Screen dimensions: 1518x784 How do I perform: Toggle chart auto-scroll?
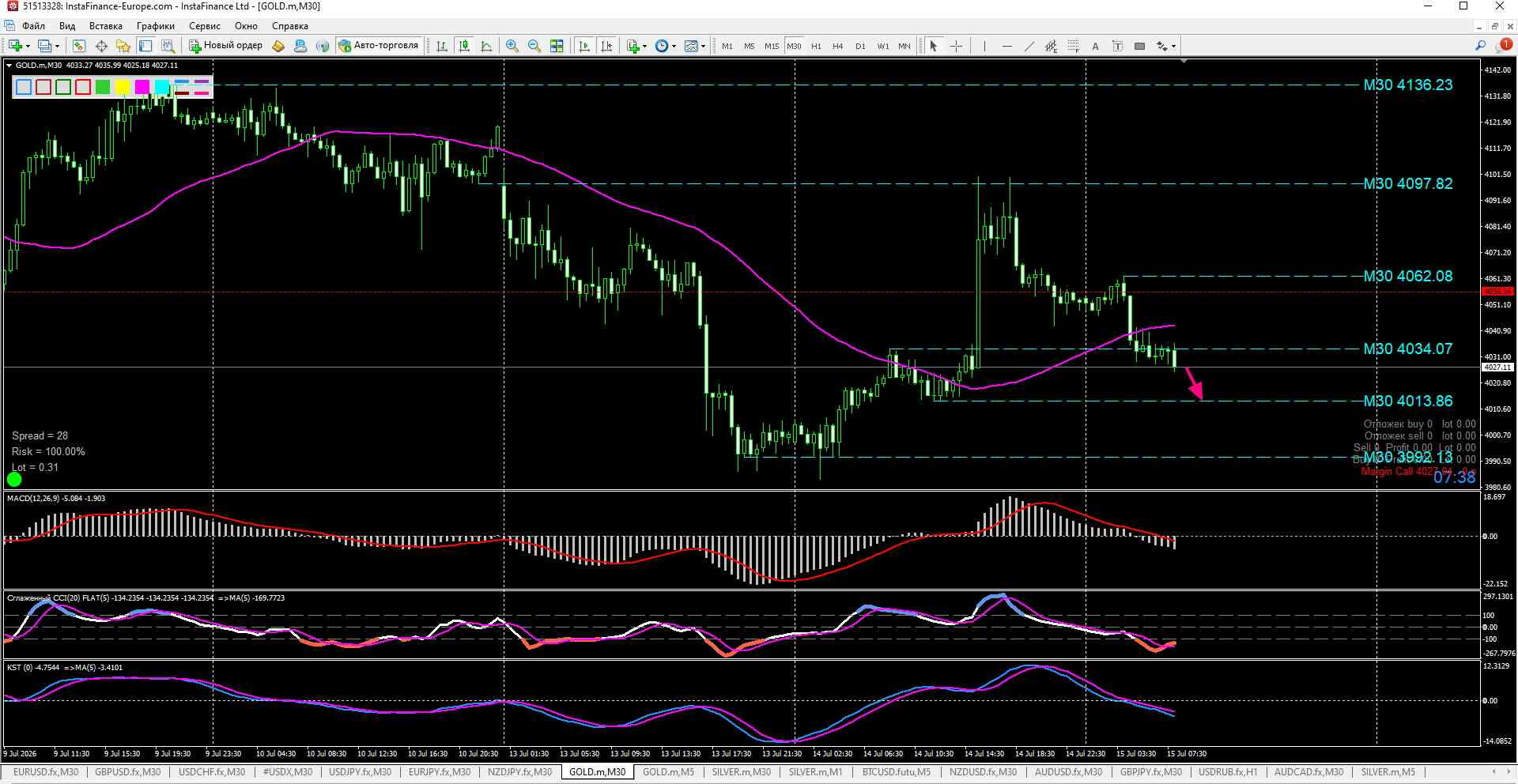pos(584,46)
